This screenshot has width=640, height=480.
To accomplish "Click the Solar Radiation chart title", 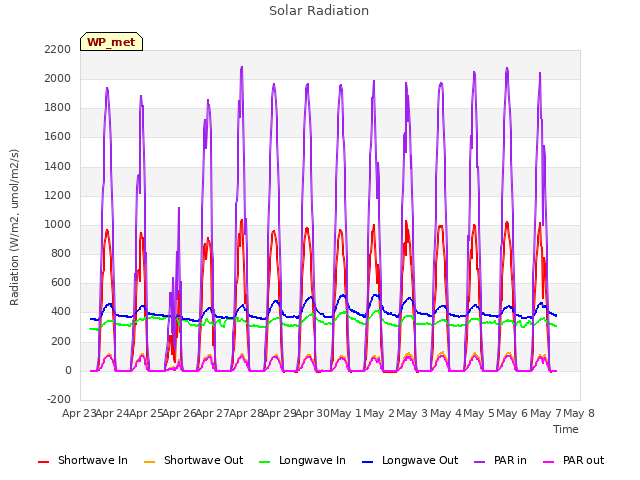I will tap(319, 11).
